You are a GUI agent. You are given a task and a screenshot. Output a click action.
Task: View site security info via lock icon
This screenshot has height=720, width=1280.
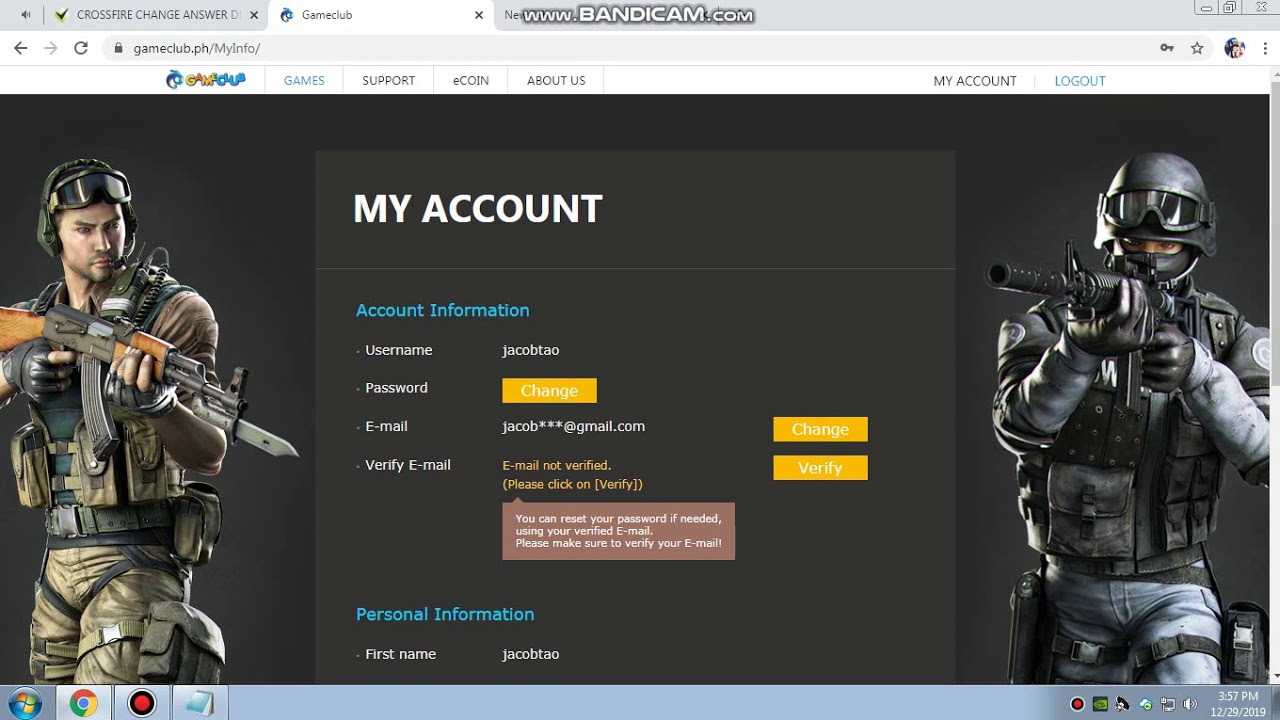(119, 48)
